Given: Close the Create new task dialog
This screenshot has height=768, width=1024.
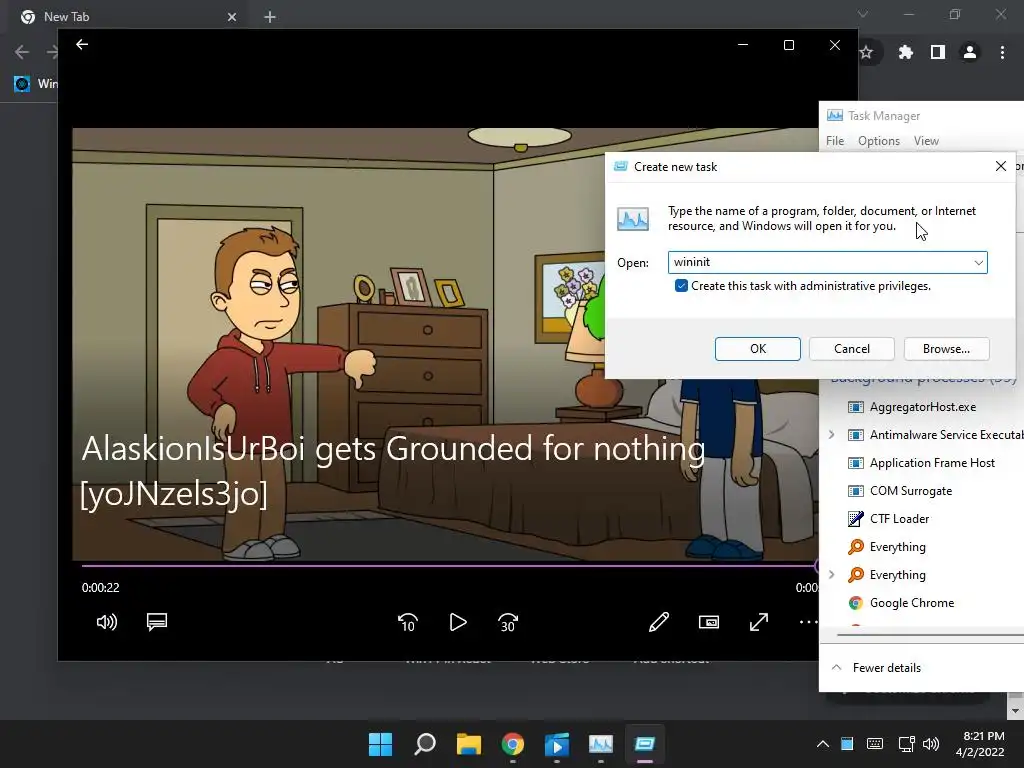Looking at the screenshot, I should click(1000, 167).
